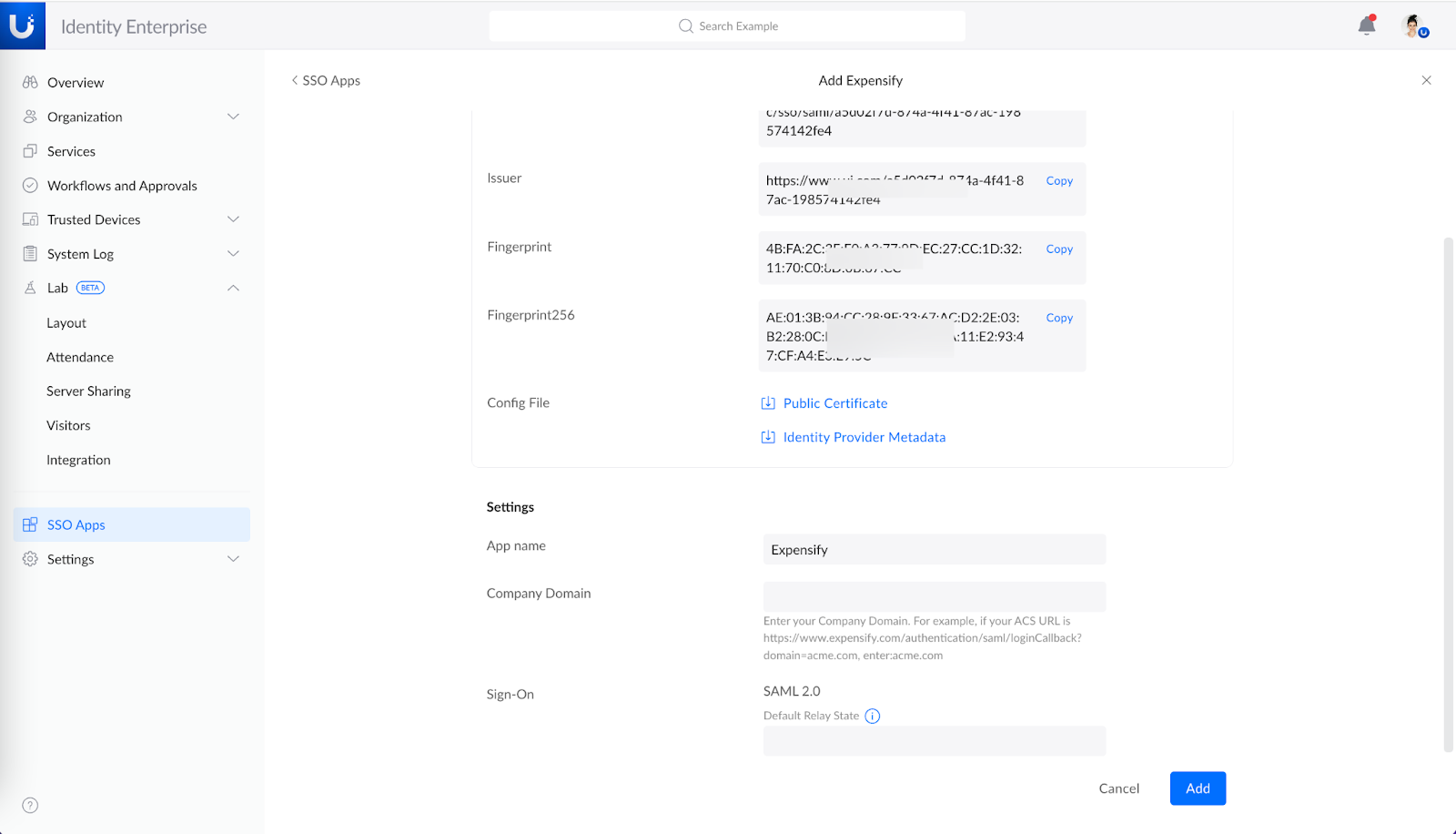Copy the Issuer value
Screen dimensions: 1456x834
1058,180
